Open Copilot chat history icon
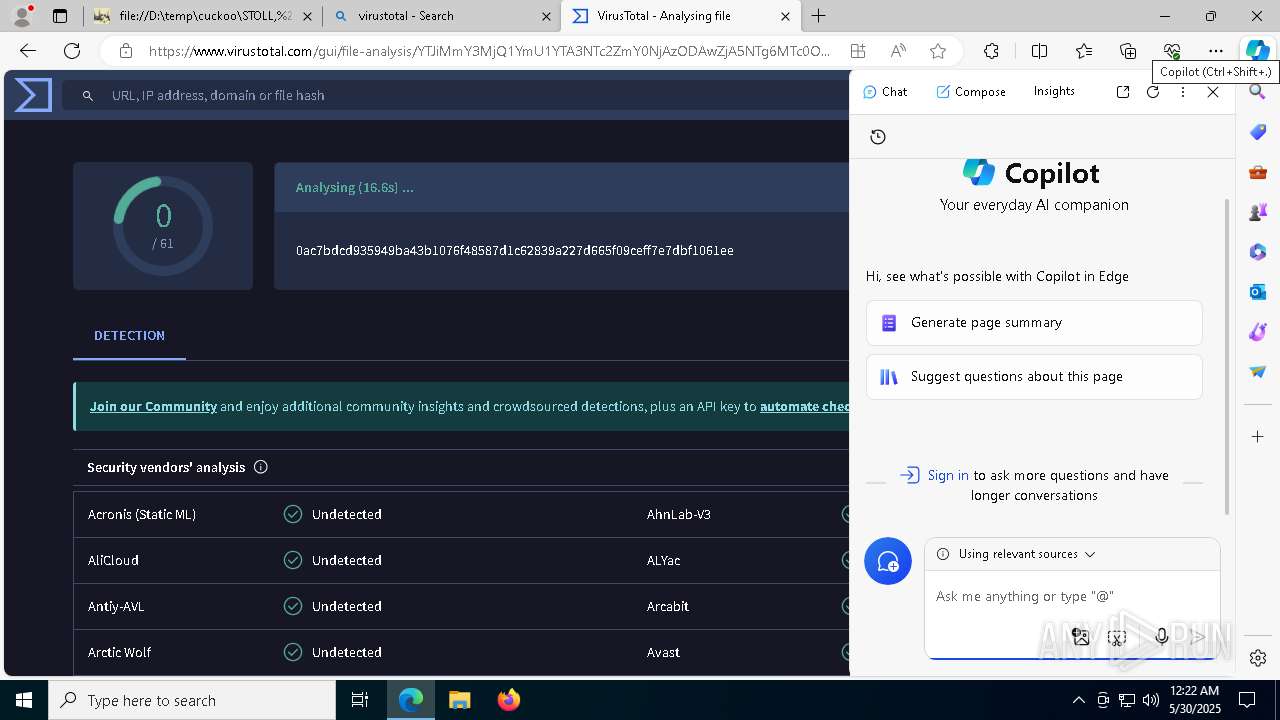The image size is (1280, 720). [x=878, y=137]
